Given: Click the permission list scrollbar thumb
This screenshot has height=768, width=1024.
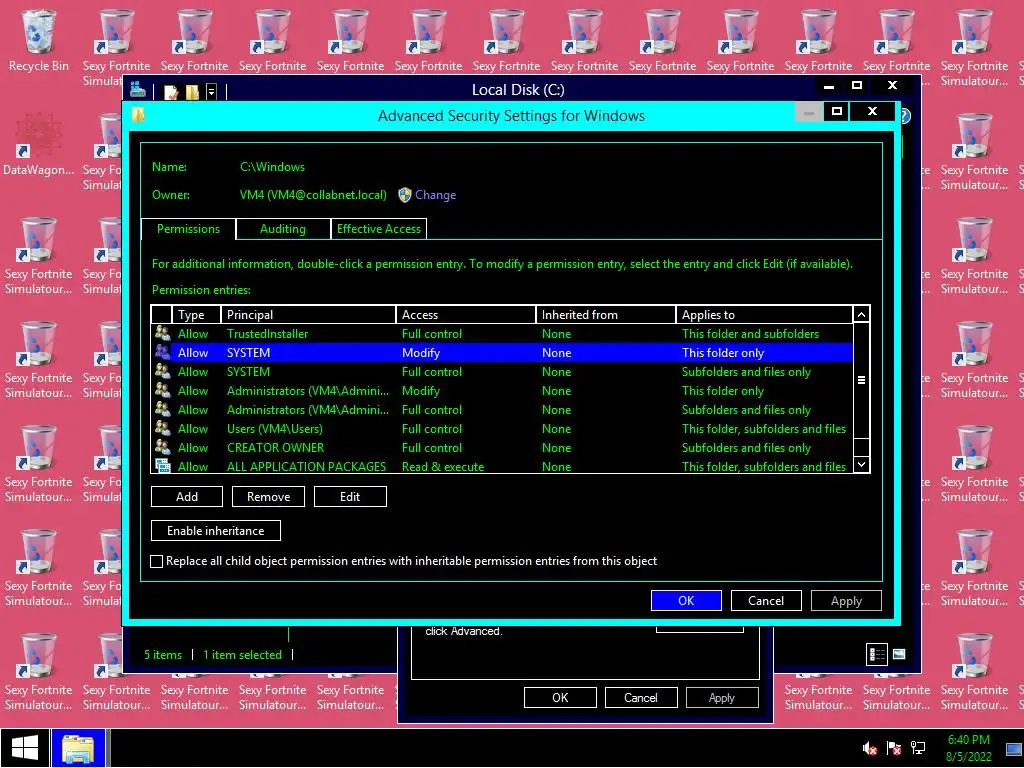Looking at the screenshot, I should 861,380.
